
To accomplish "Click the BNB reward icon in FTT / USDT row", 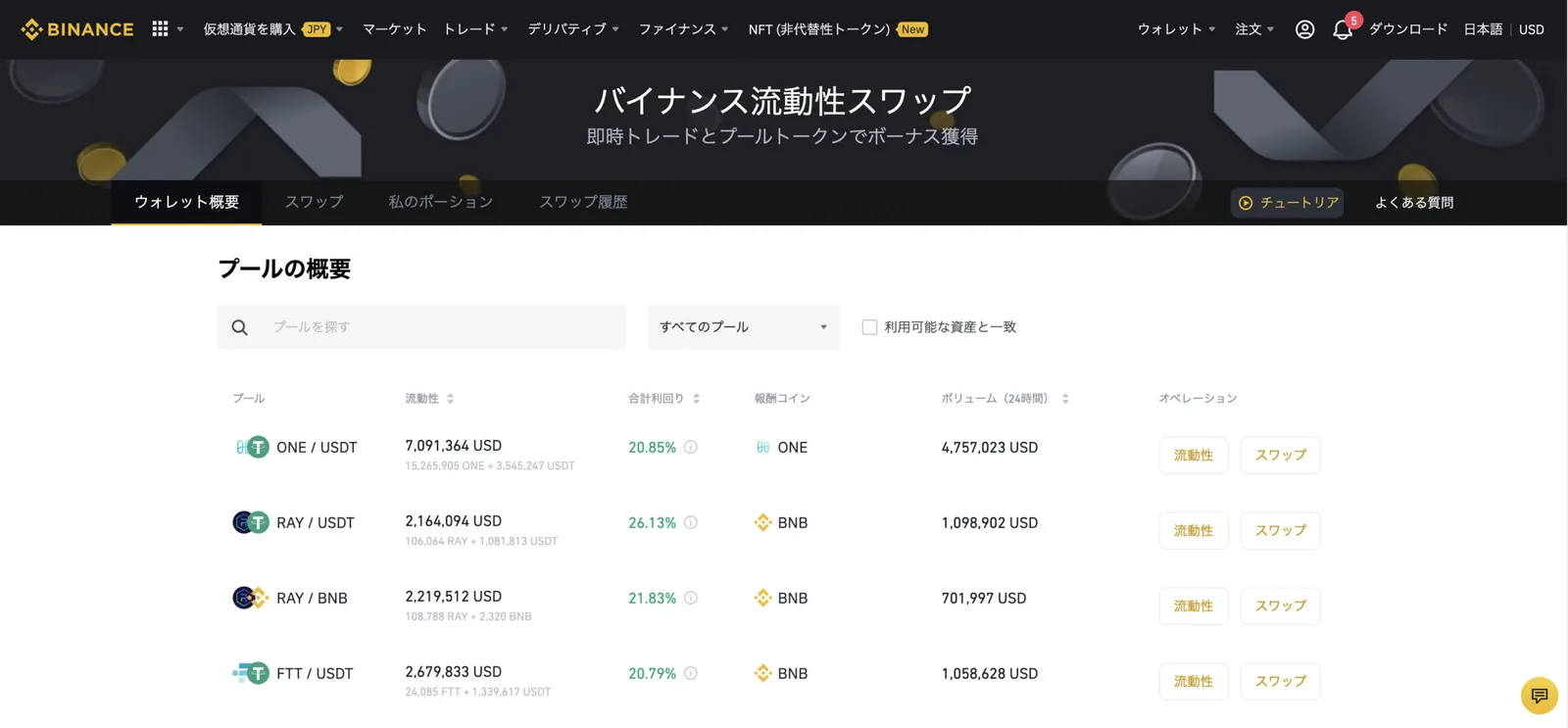I will click(x=762, y=674).
